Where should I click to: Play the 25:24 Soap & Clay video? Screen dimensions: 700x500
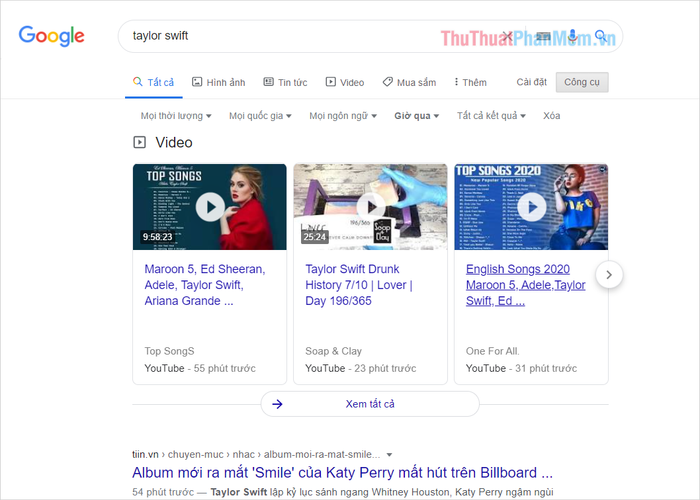tap(371, 207)
